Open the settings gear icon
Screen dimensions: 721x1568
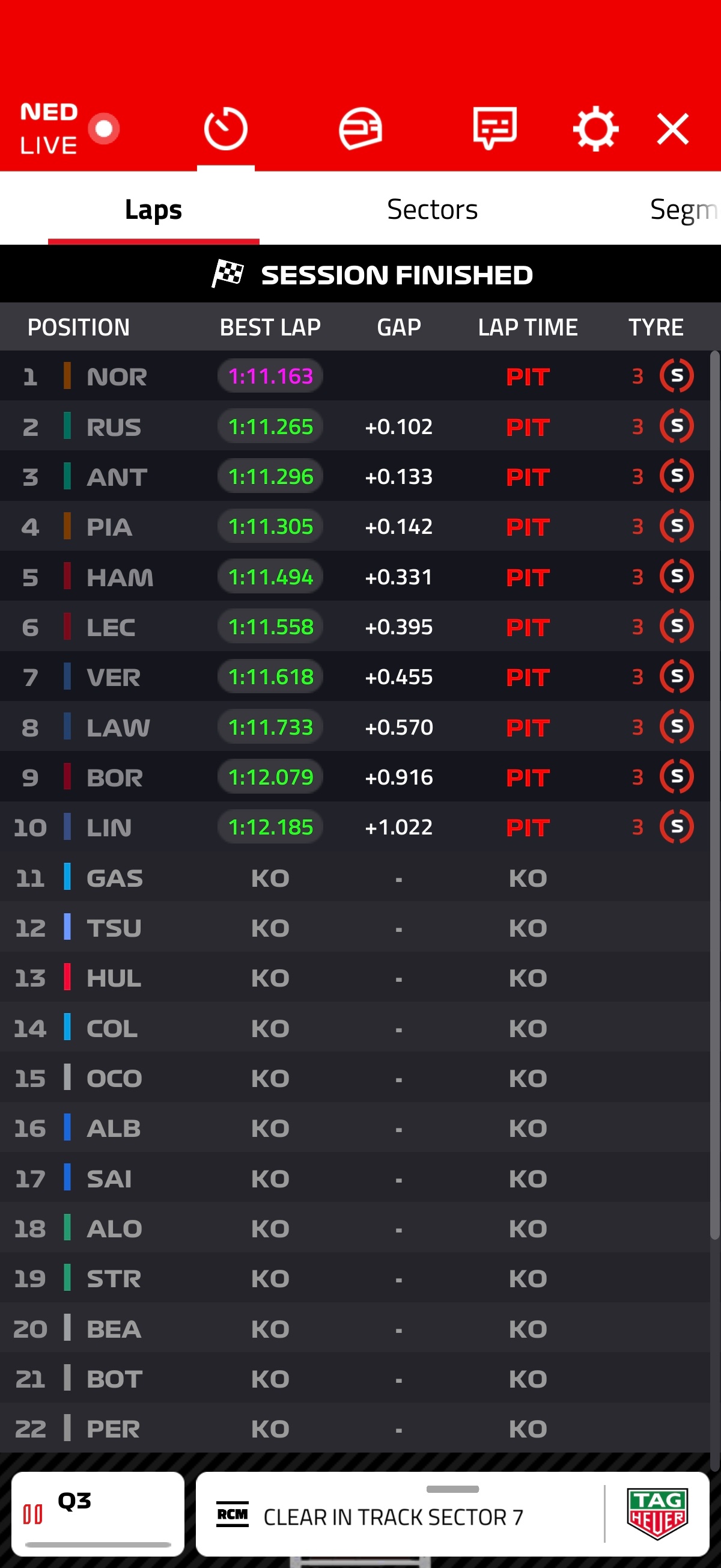(595, 129)
